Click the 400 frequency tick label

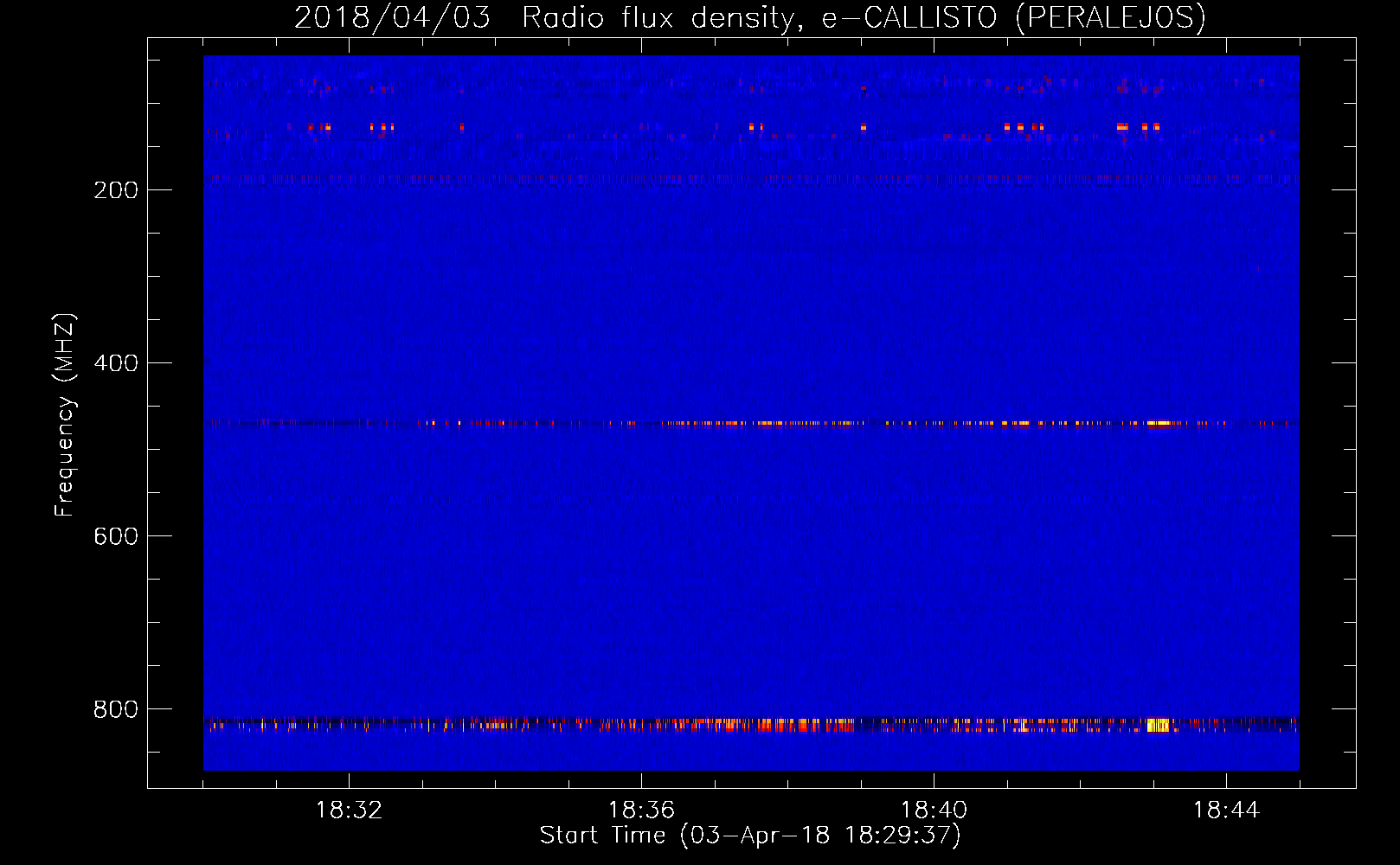pos(116,363)
